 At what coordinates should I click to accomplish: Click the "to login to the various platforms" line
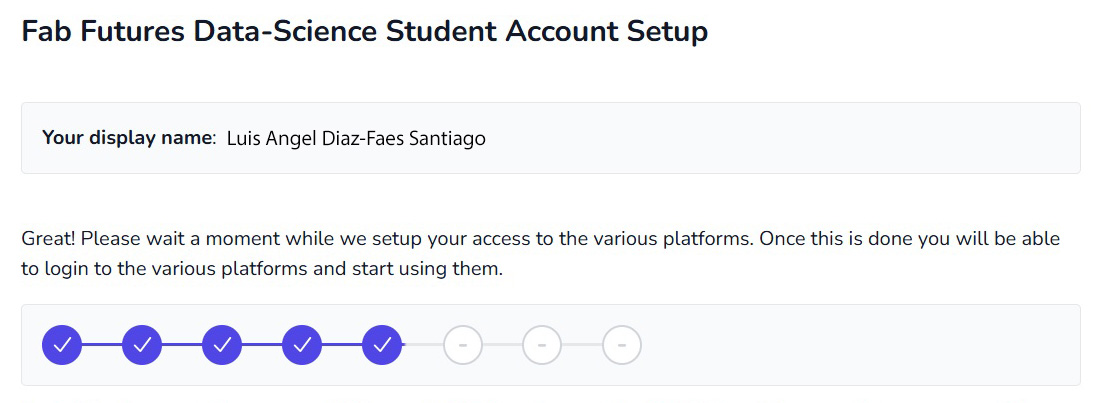261,270
